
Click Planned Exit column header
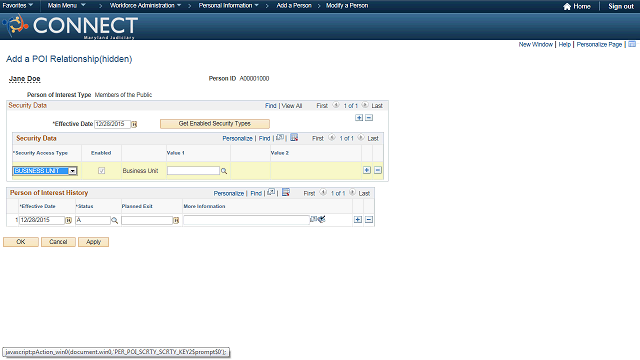[137, 206]
